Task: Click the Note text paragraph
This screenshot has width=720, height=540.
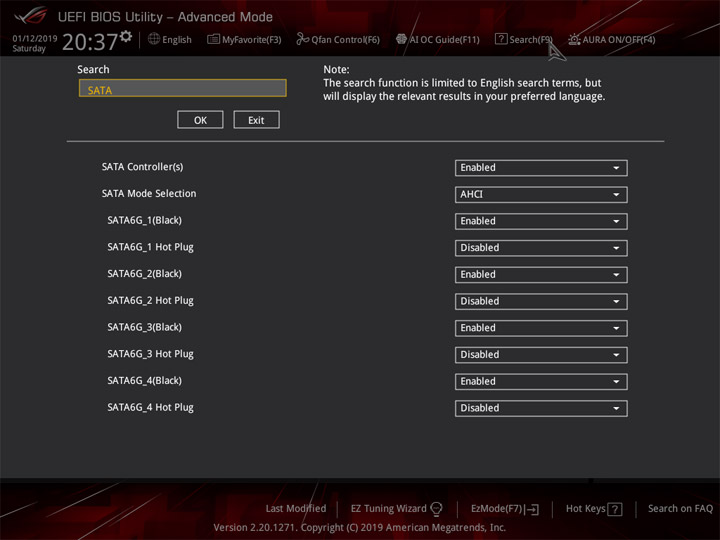Action: pos(464,83)
